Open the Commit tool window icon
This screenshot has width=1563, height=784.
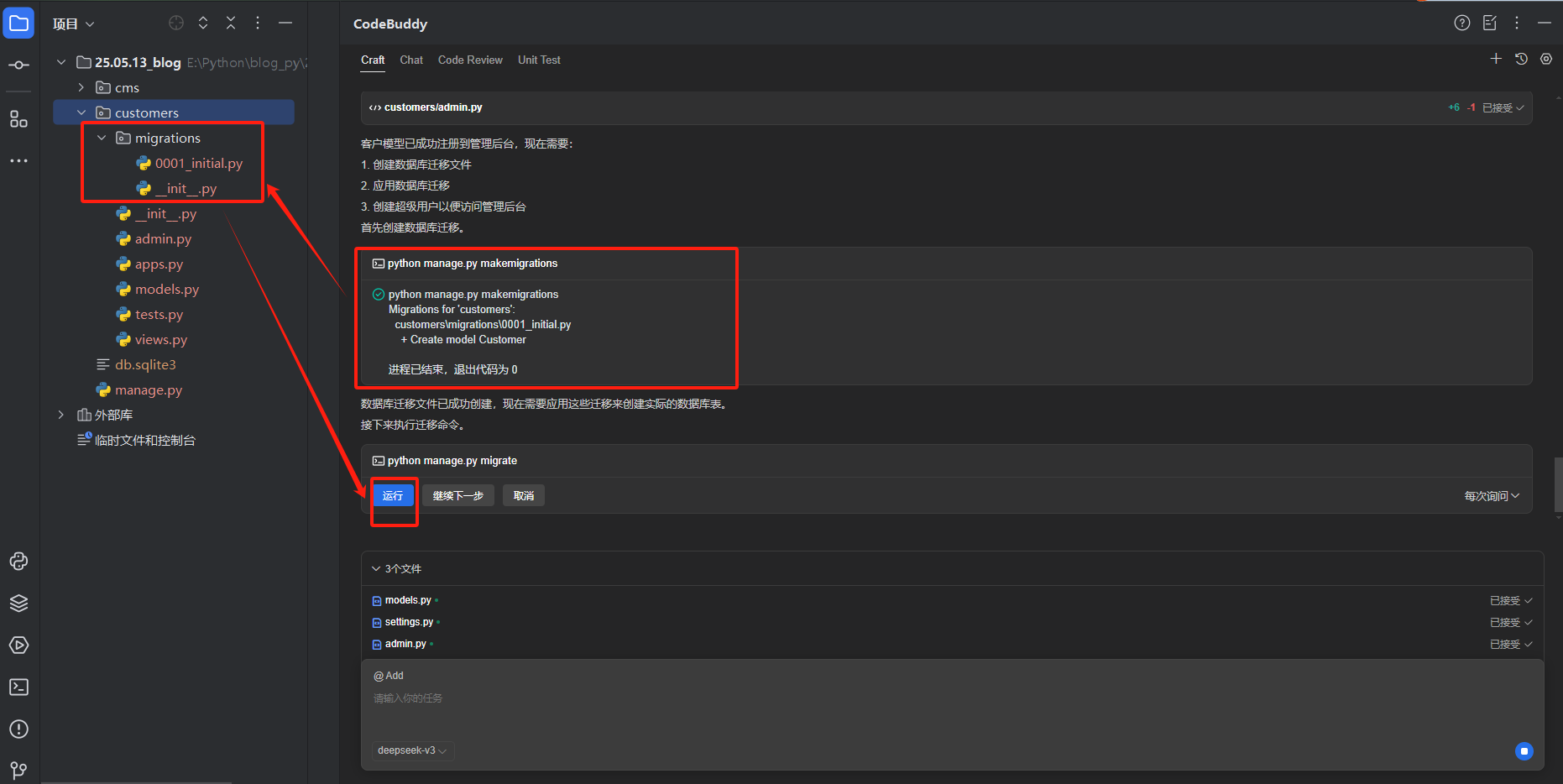coord(18,65)
